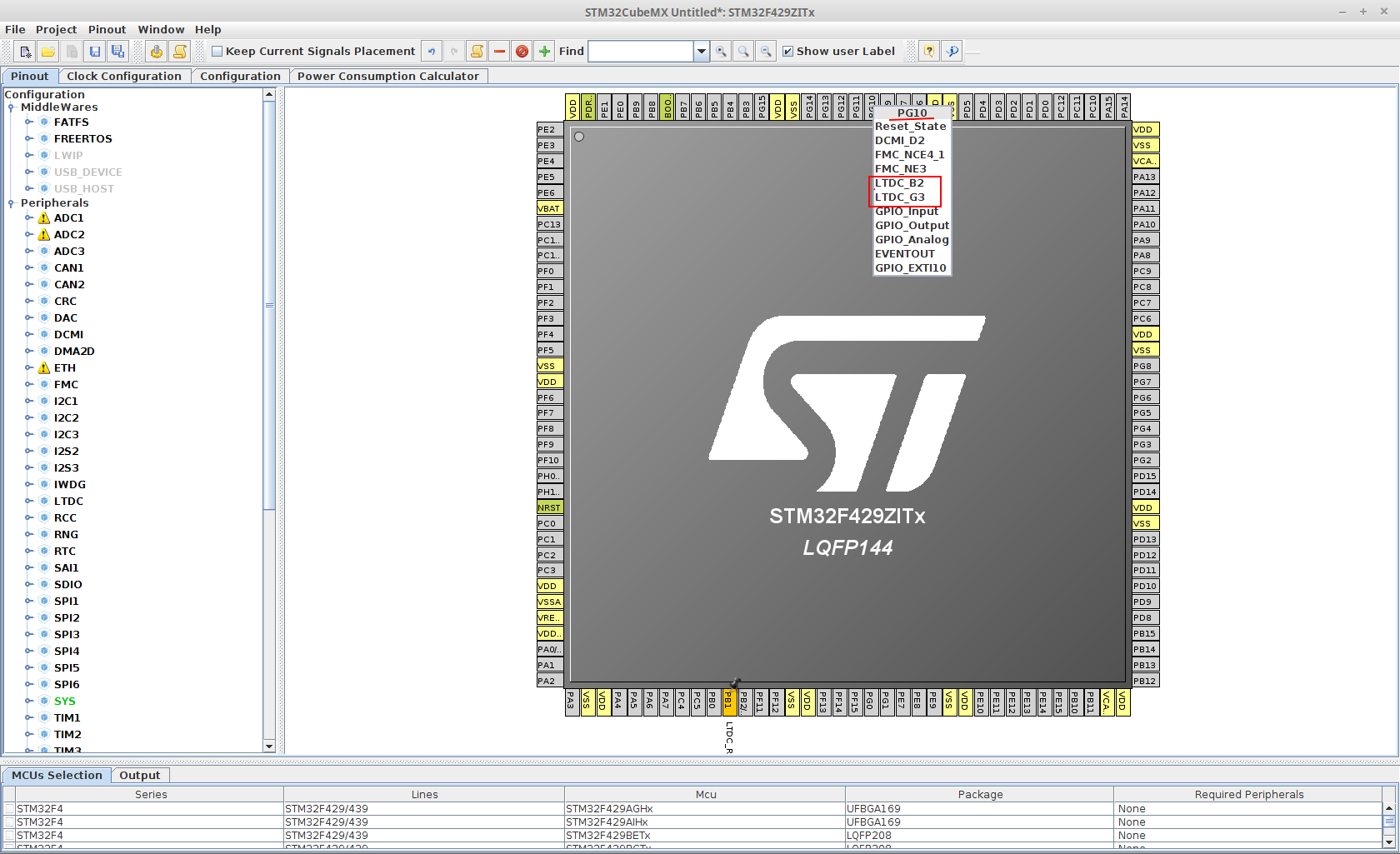Click the New Project toolbar icon
Screen dimensions: 1400x854
25,52
